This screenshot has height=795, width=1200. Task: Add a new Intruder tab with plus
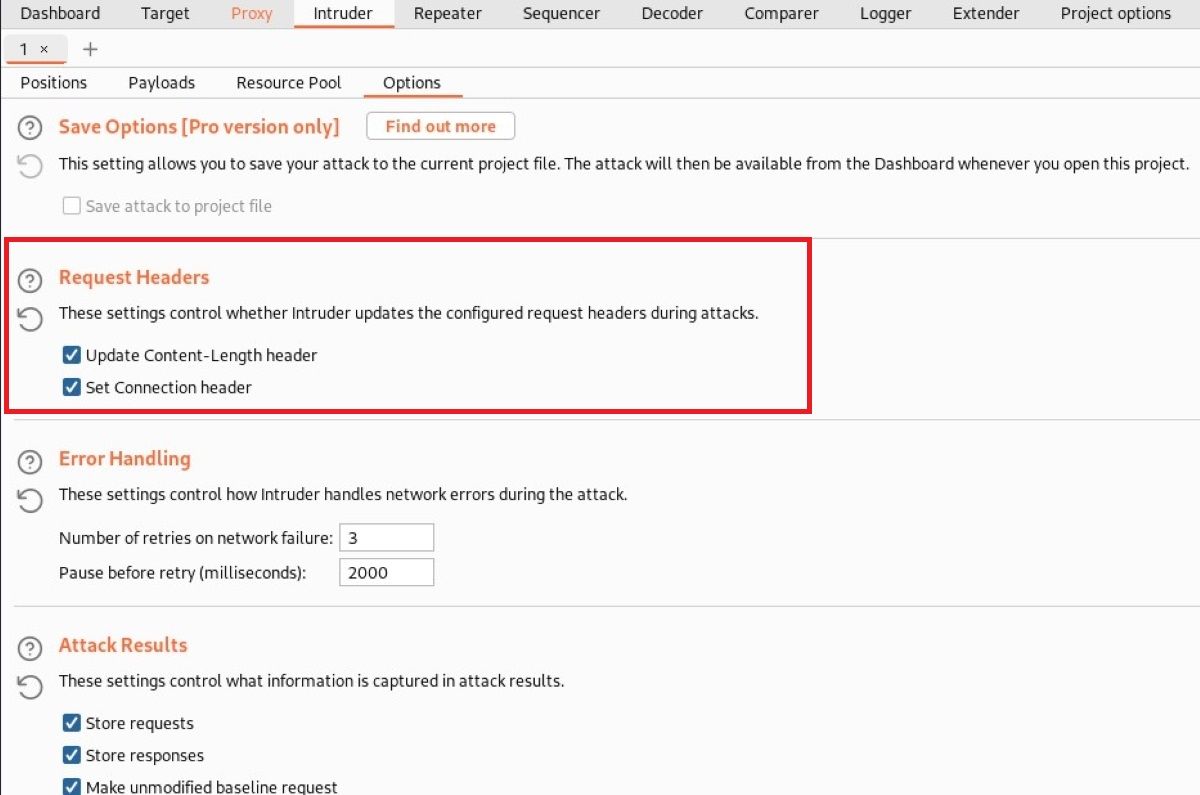tap(90, 49)
